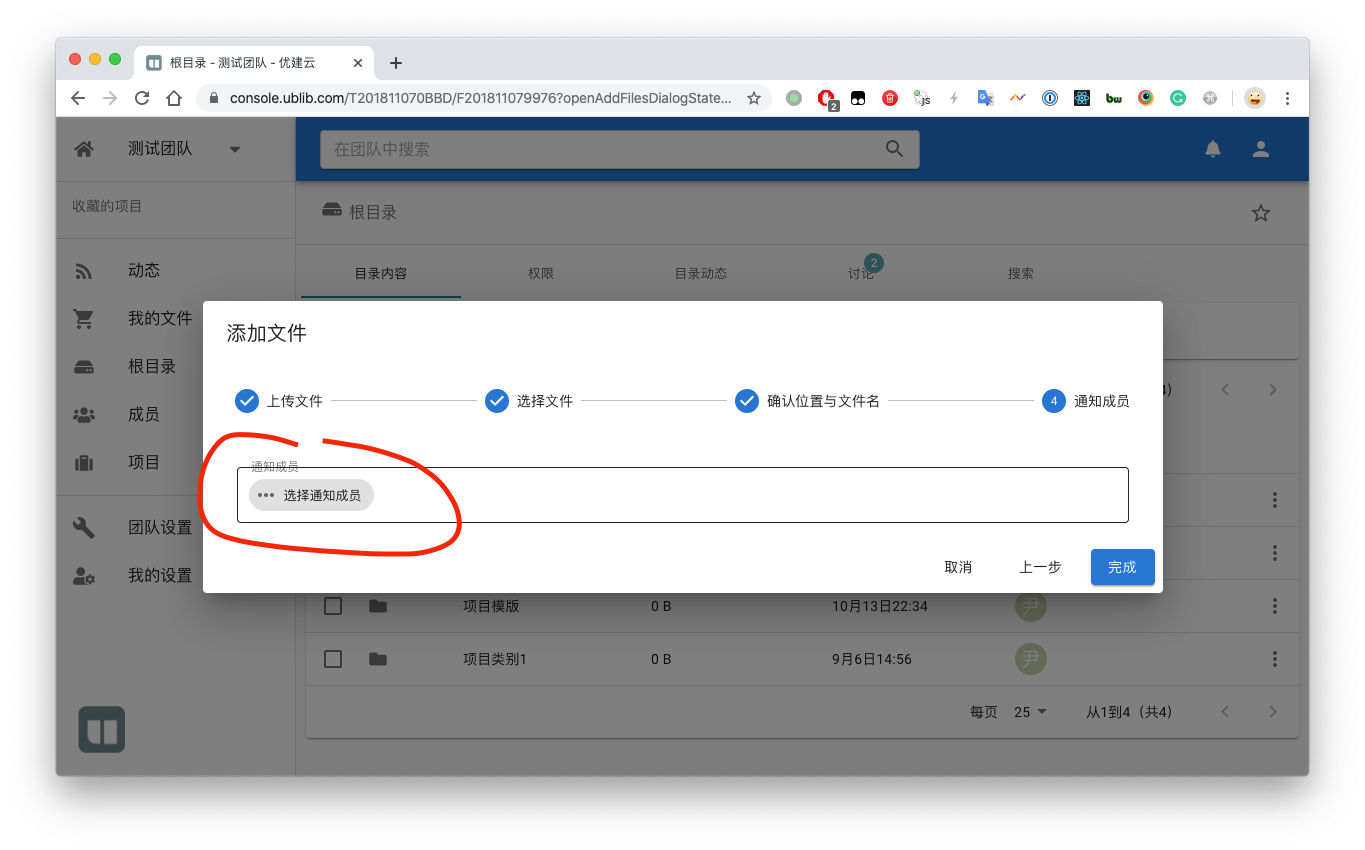Expand the 测试团队 team dropdown
This screenshot has width=1365, height=850.
[x=235, y=150]
